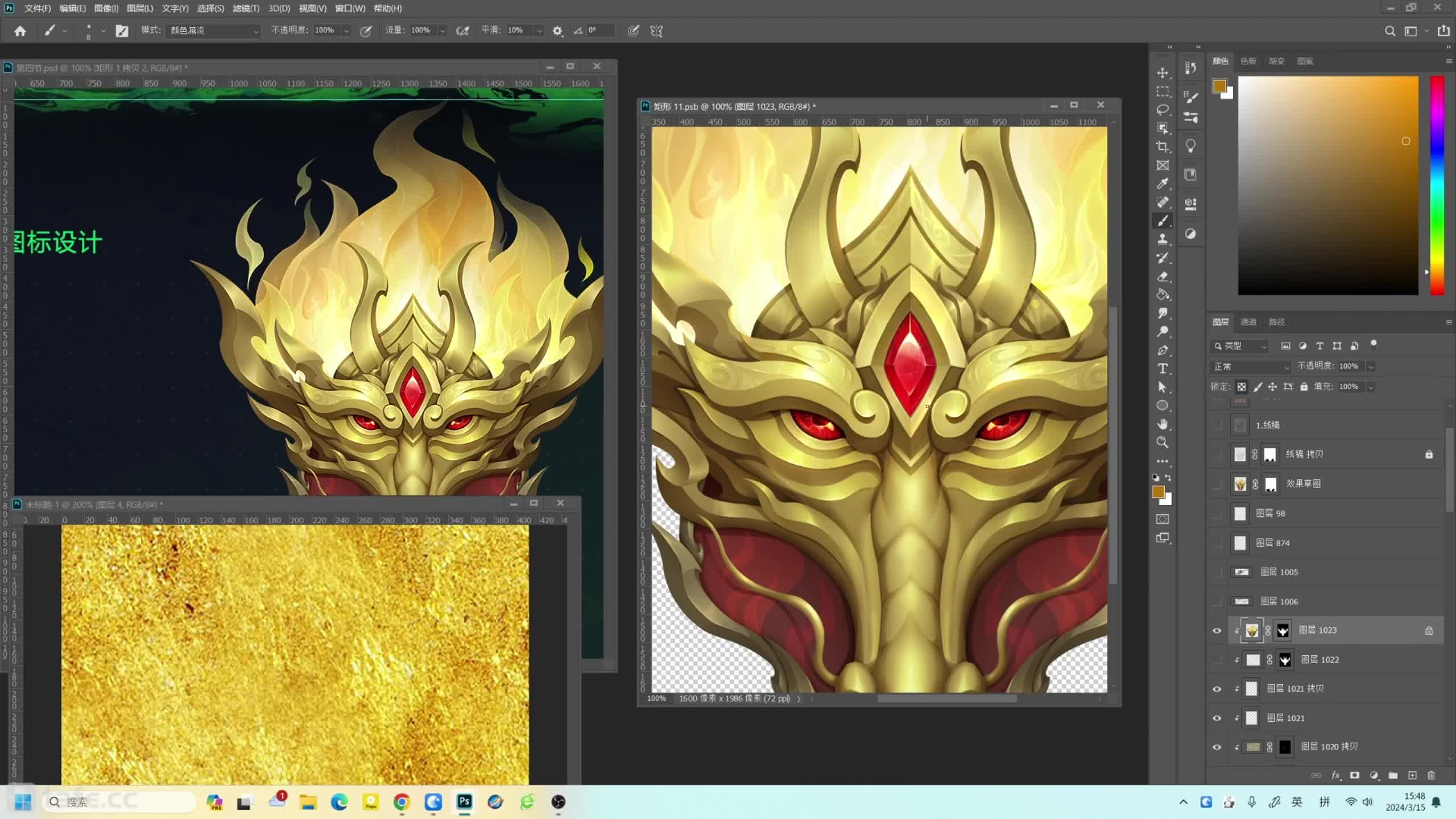Hide layer 图层 1020 拷贝
This screenshot has height=819, width=1456.
click(1217, 747)
